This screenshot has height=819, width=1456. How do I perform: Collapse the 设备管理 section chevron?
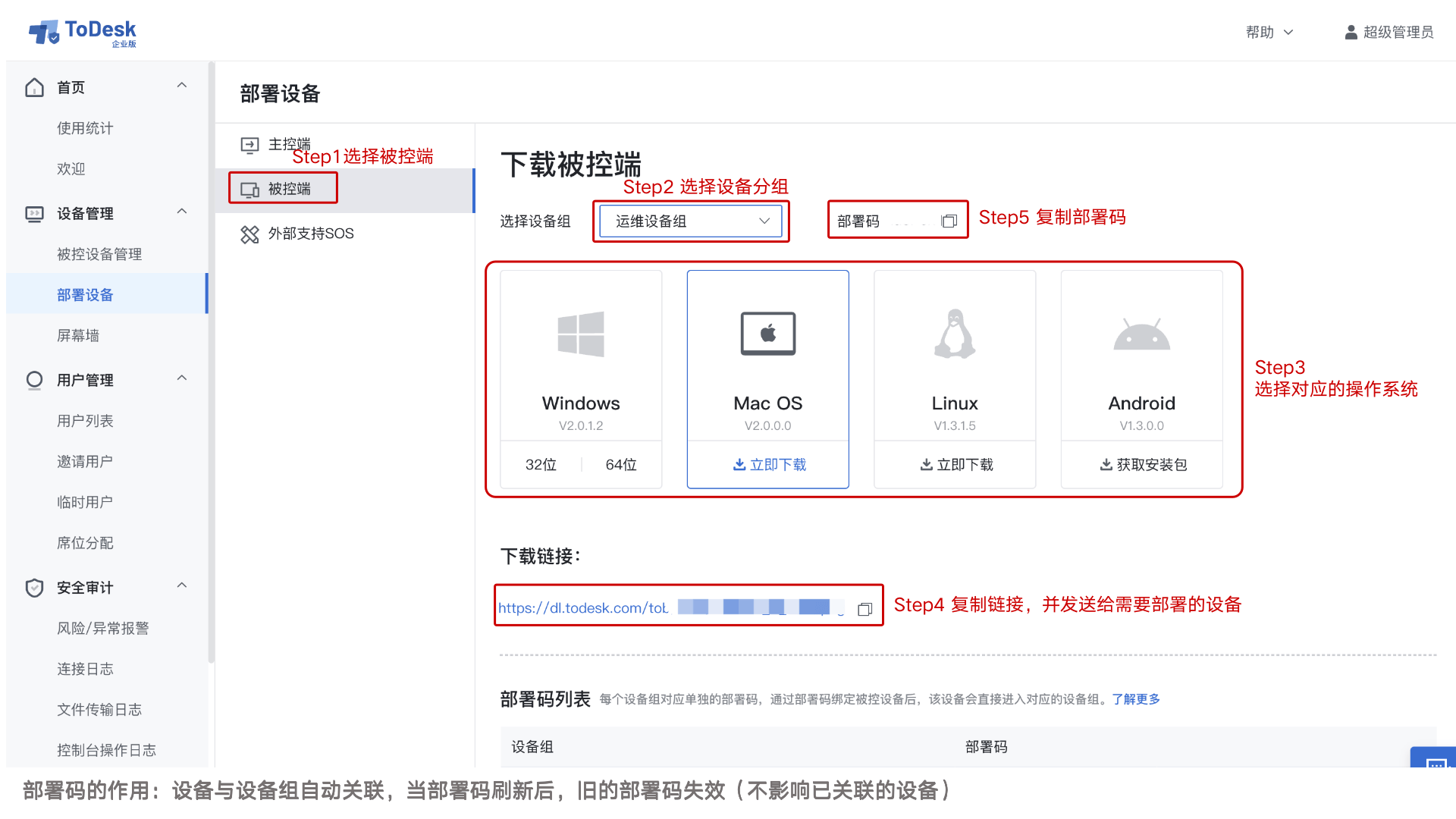[x=182, y=212]
